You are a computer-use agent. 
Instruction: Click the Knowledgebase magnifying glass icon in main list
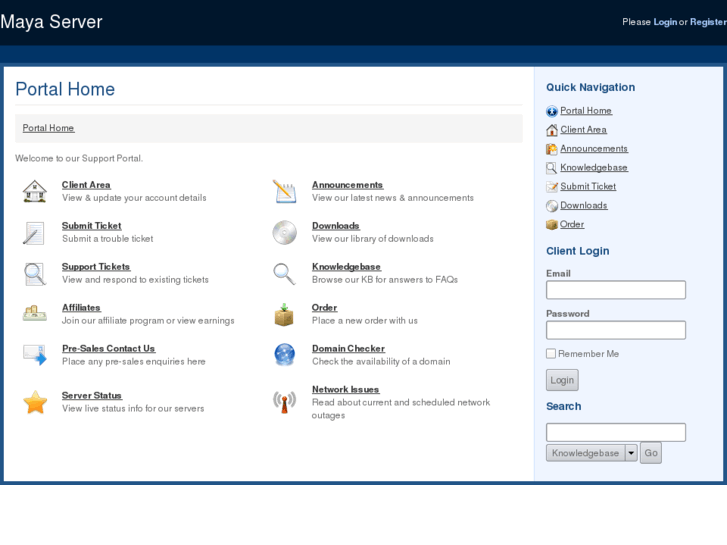point(284,274)
